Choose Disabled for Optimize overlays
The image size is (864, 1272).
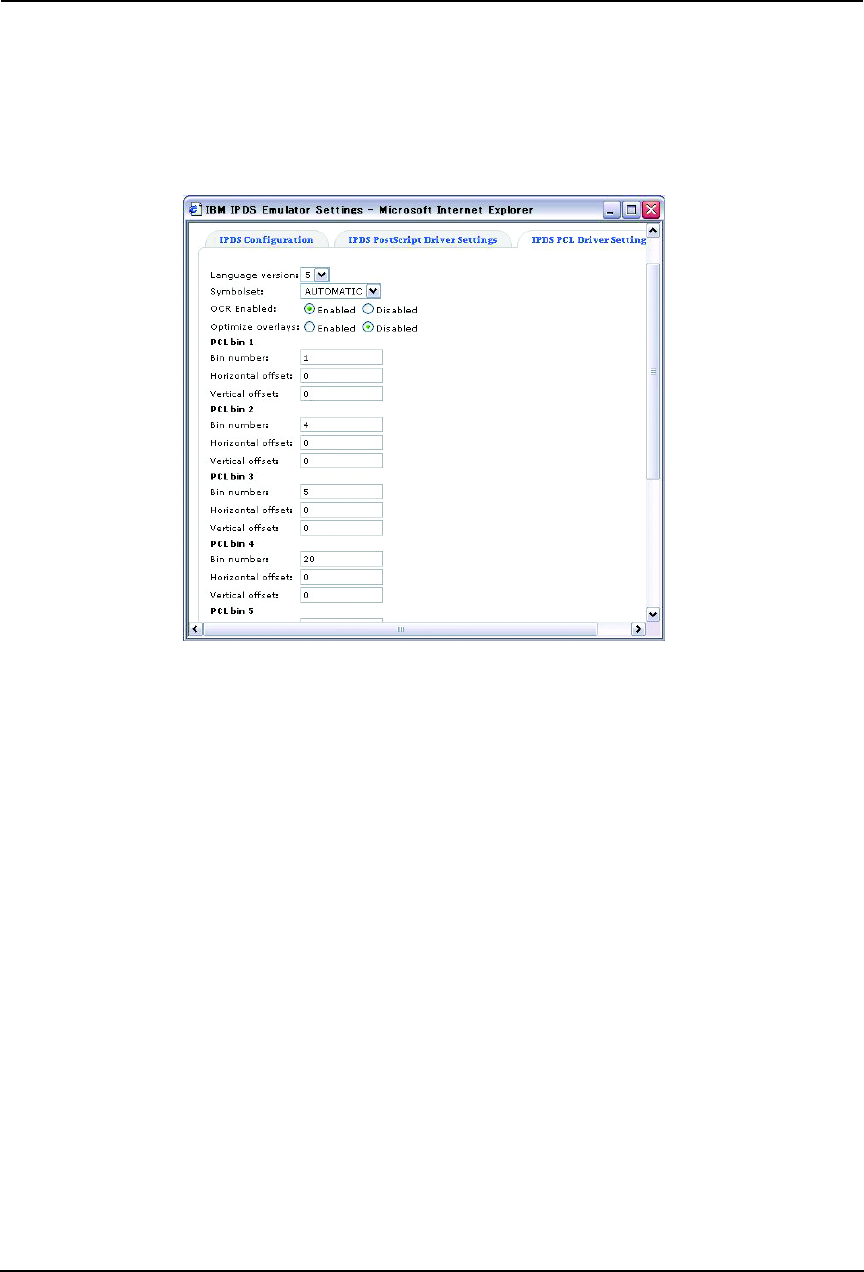[368, 327]
